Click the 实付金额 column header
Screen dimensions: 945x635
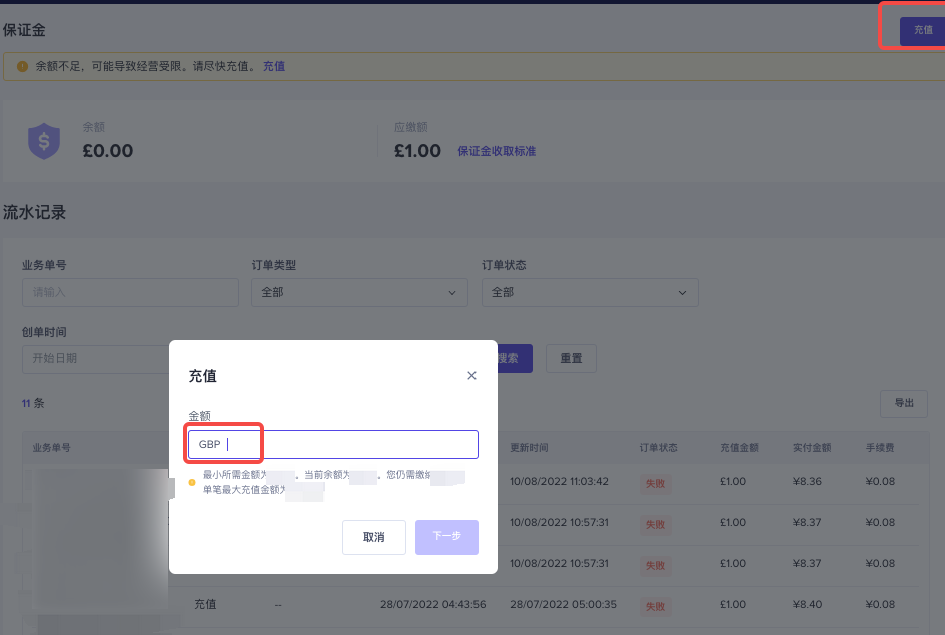click(812, 448)
